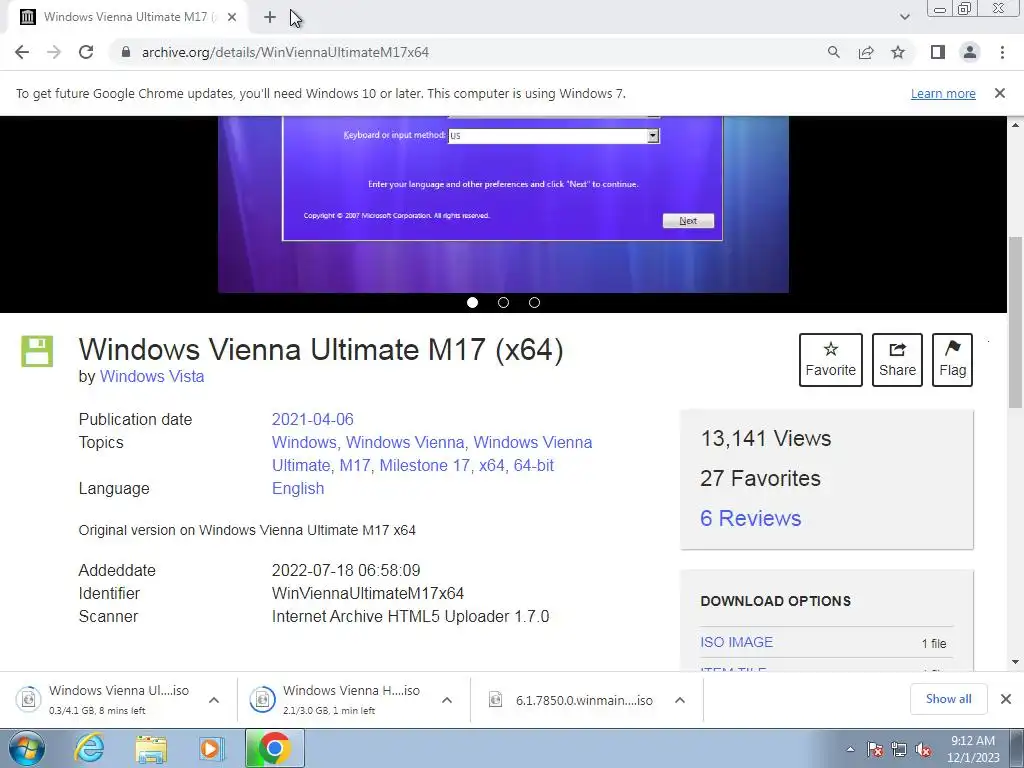Open the Windows Vienna topic link
The width and height of the screenshot is (1024, 768).
(x=404, y=442)
